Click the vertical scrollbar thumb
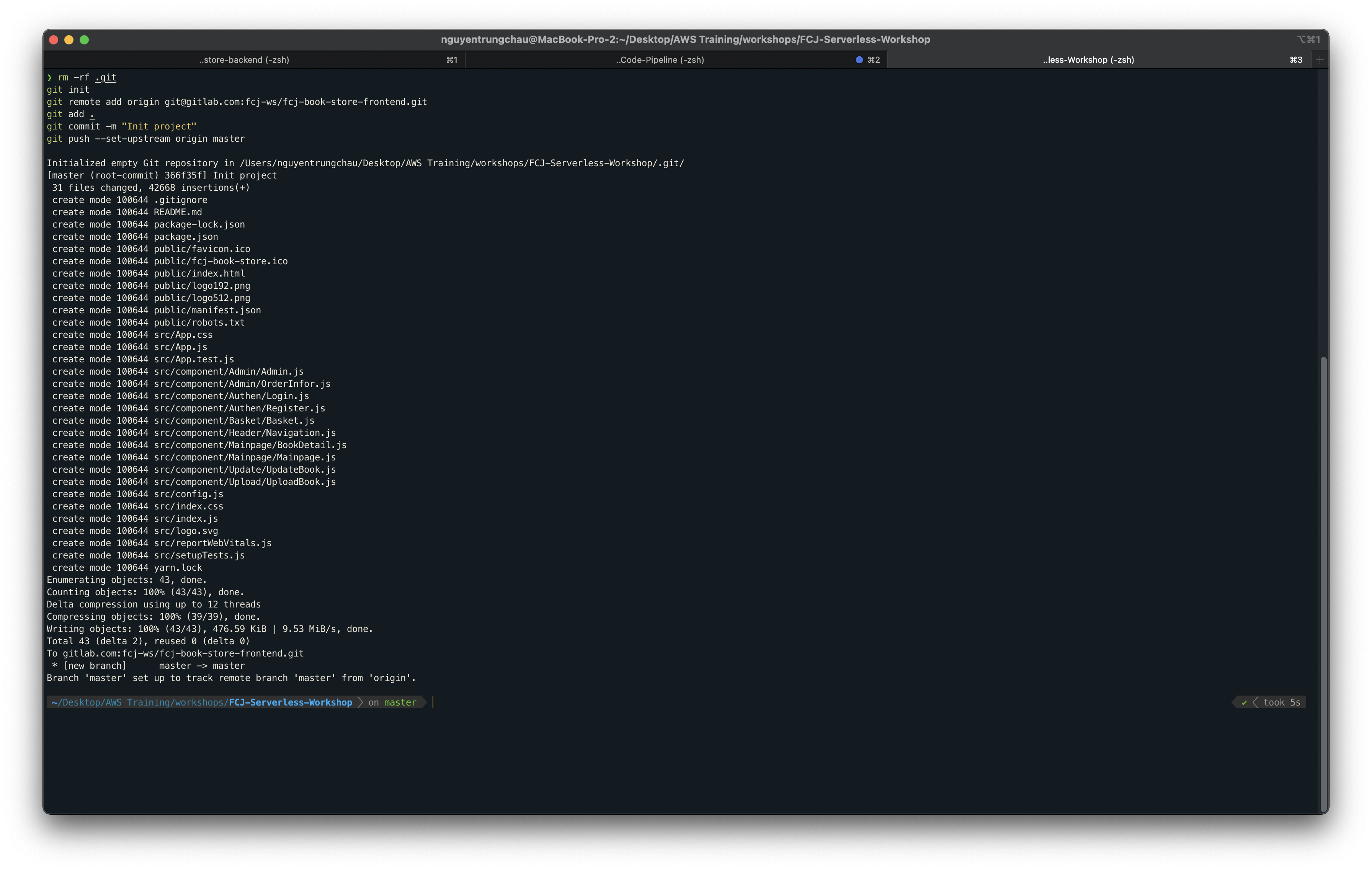Viewport: 1372px width, 871px height. click(x=1323, y=584)
